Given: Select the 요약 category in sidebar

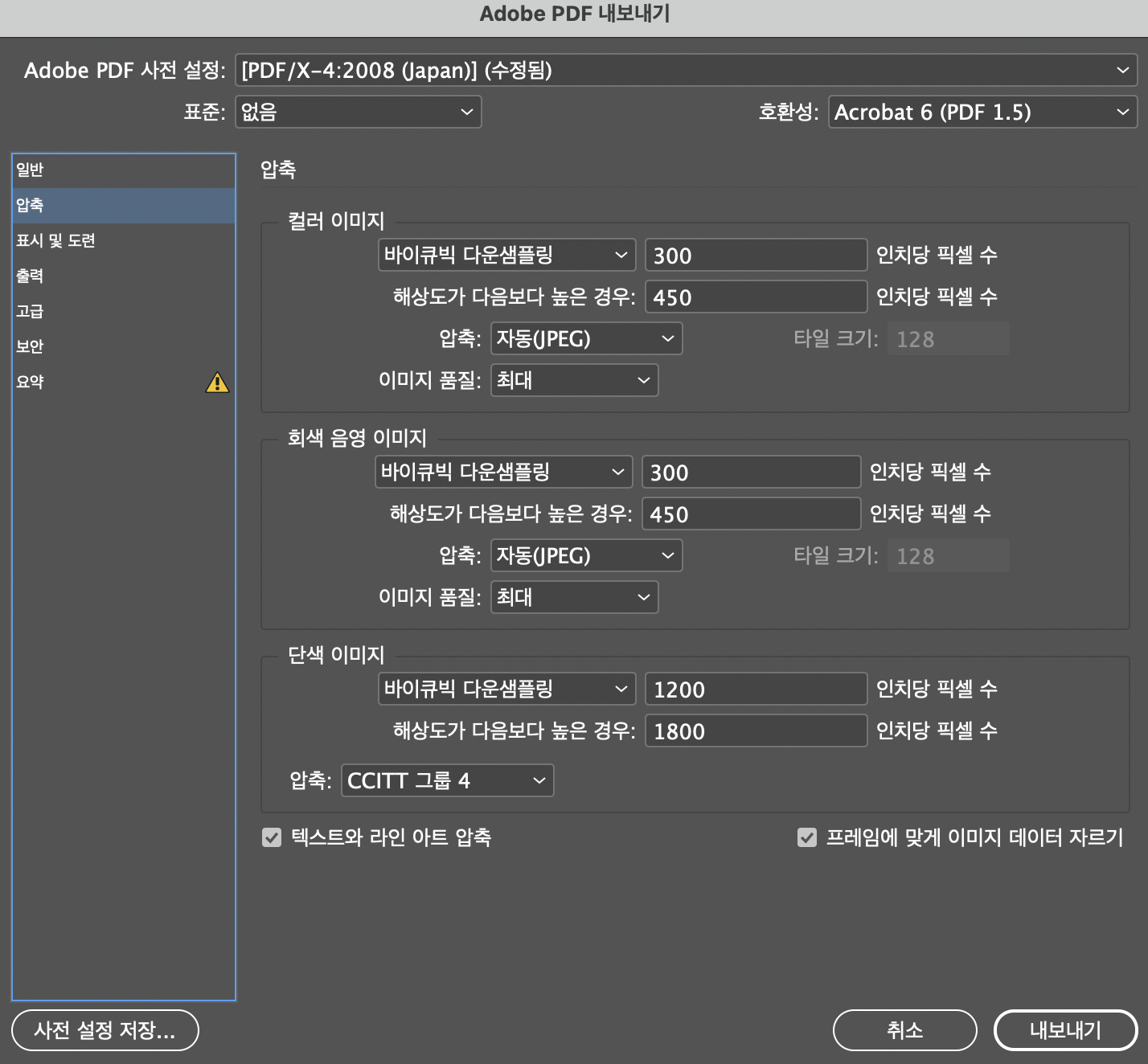Looking at the screenshot, I should [x=124, y=383].
